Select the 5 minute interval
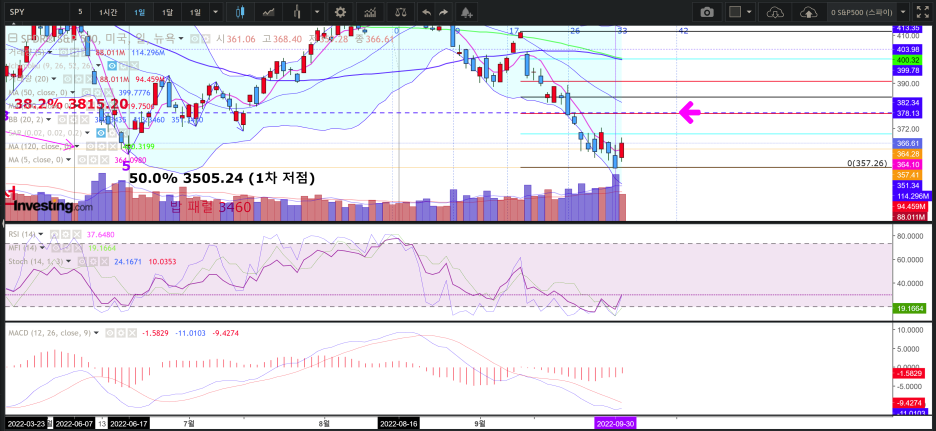936x431 pixels. [80, 12]
